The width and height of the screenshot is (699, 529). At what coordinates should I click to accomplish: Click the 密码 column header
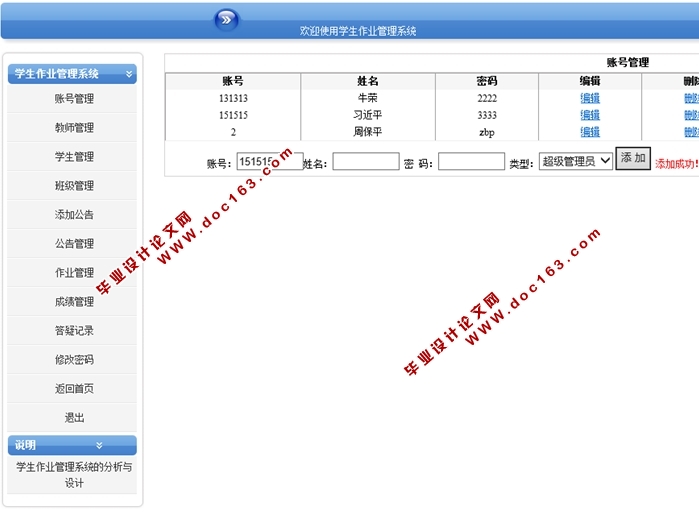coord(487,81)
